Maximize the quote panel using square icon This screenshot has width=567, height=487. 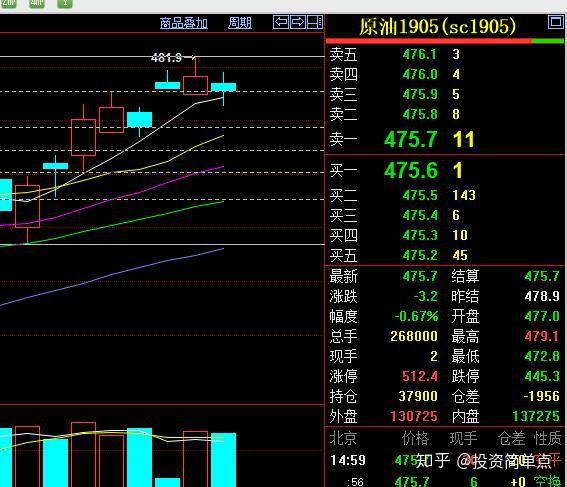point(556,22)
